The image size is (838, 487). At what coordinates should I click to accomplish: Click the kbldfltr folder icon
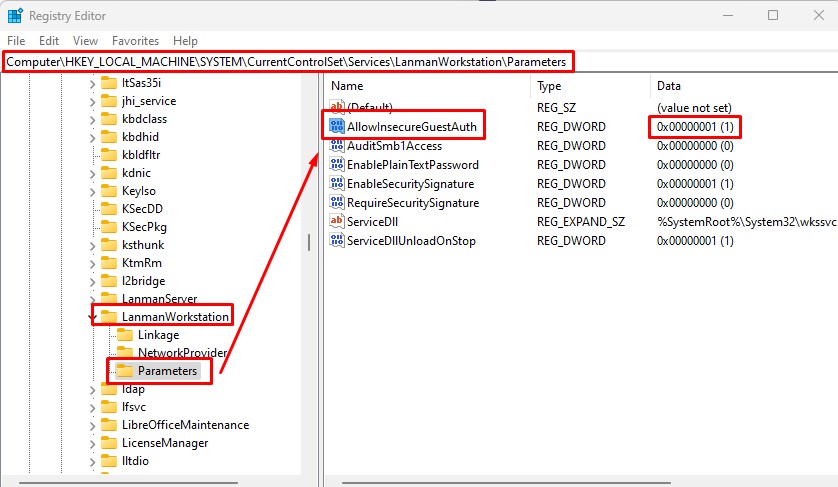pos(109,154)
